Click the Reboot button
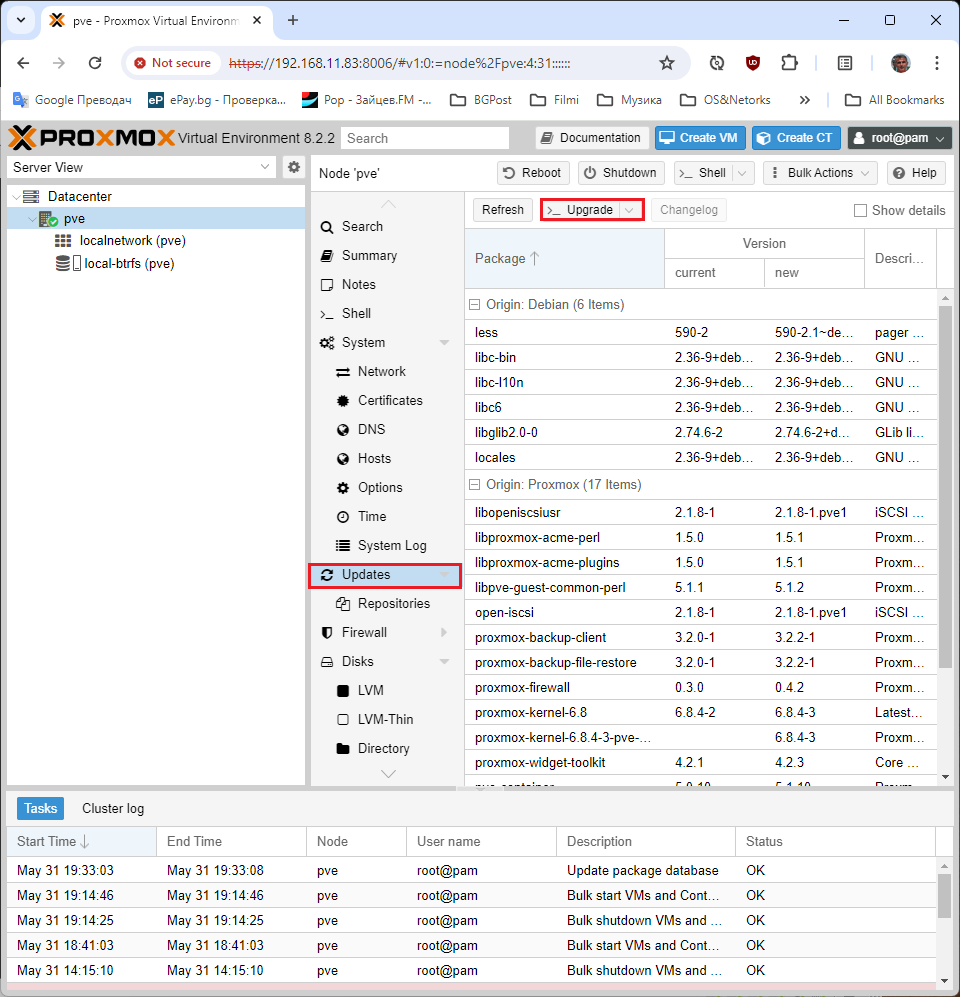The width and height of the screenshot is (960, 997). tap(532, 173)
